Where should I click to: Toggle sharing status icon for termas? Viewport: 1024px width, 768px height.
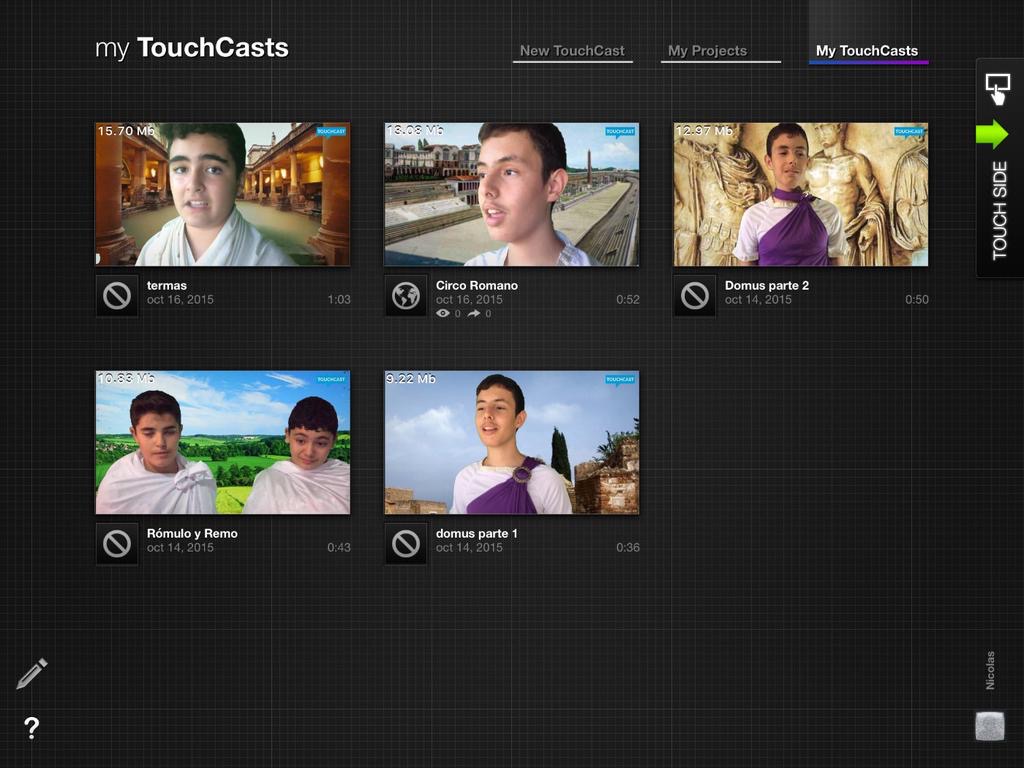(x=117, y=295)
